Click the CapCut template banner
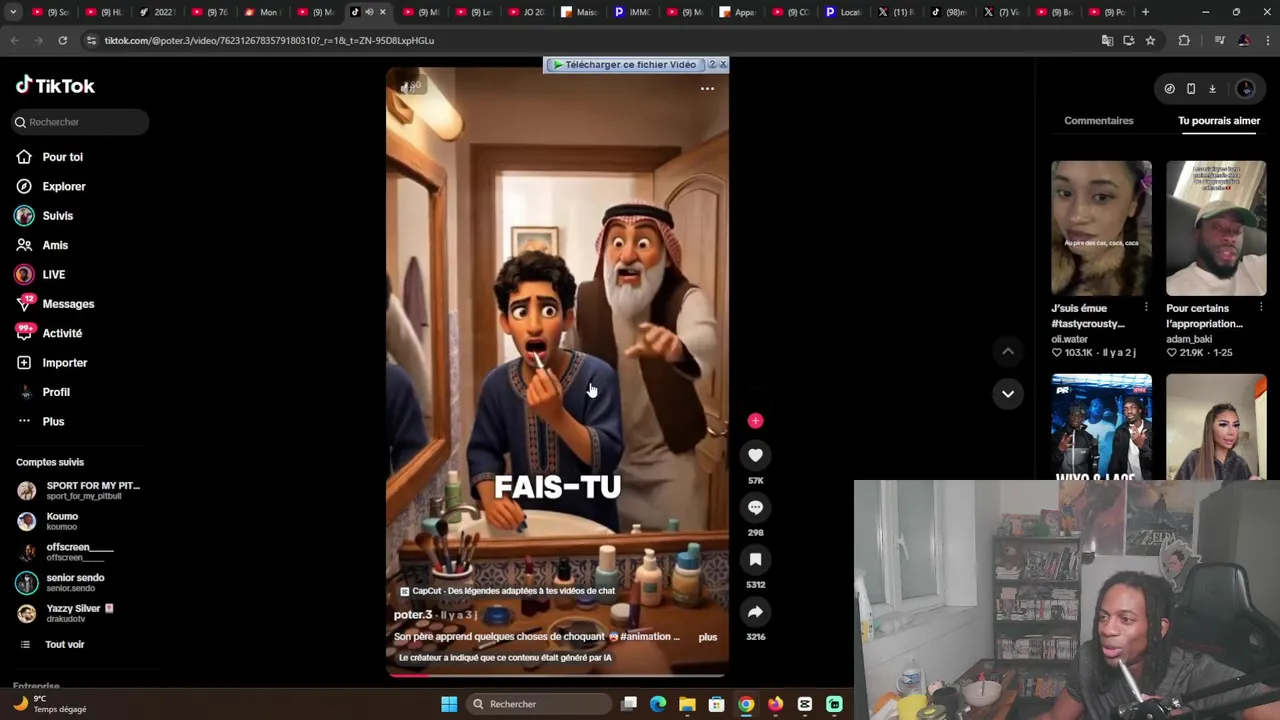This screenshot has width=1280, height=720. [x=507, y=591]
